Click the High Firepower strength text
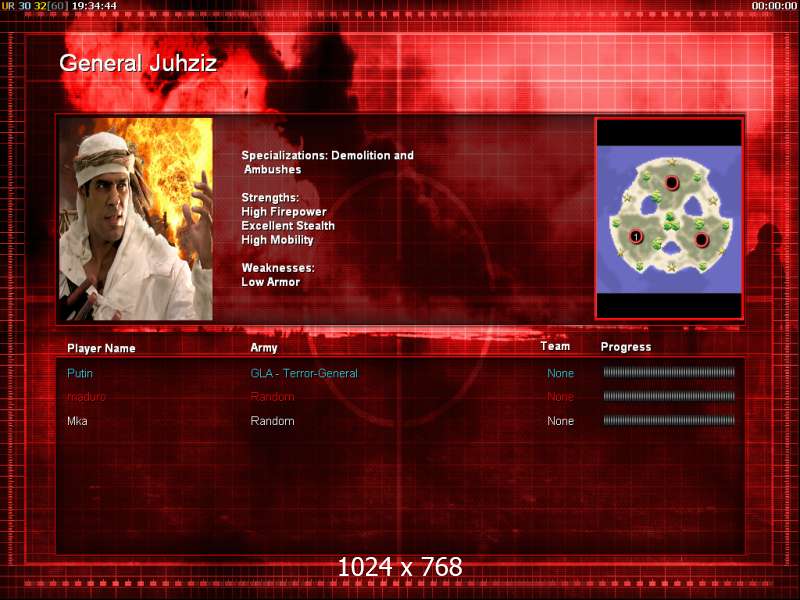800x600 pixels. (284, 212)
